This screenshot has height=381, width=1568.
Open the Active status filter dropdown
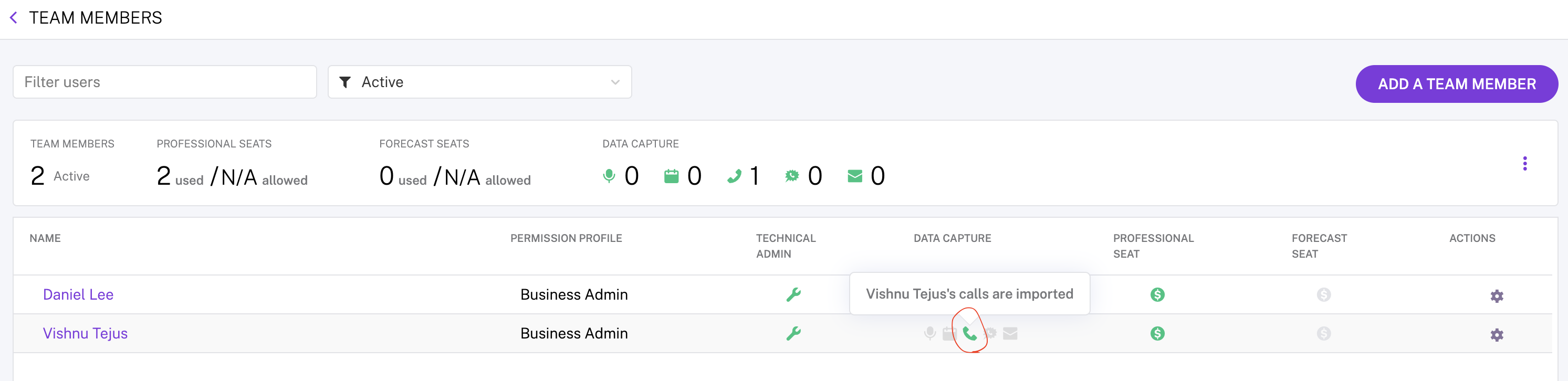[x=479, y=82]
